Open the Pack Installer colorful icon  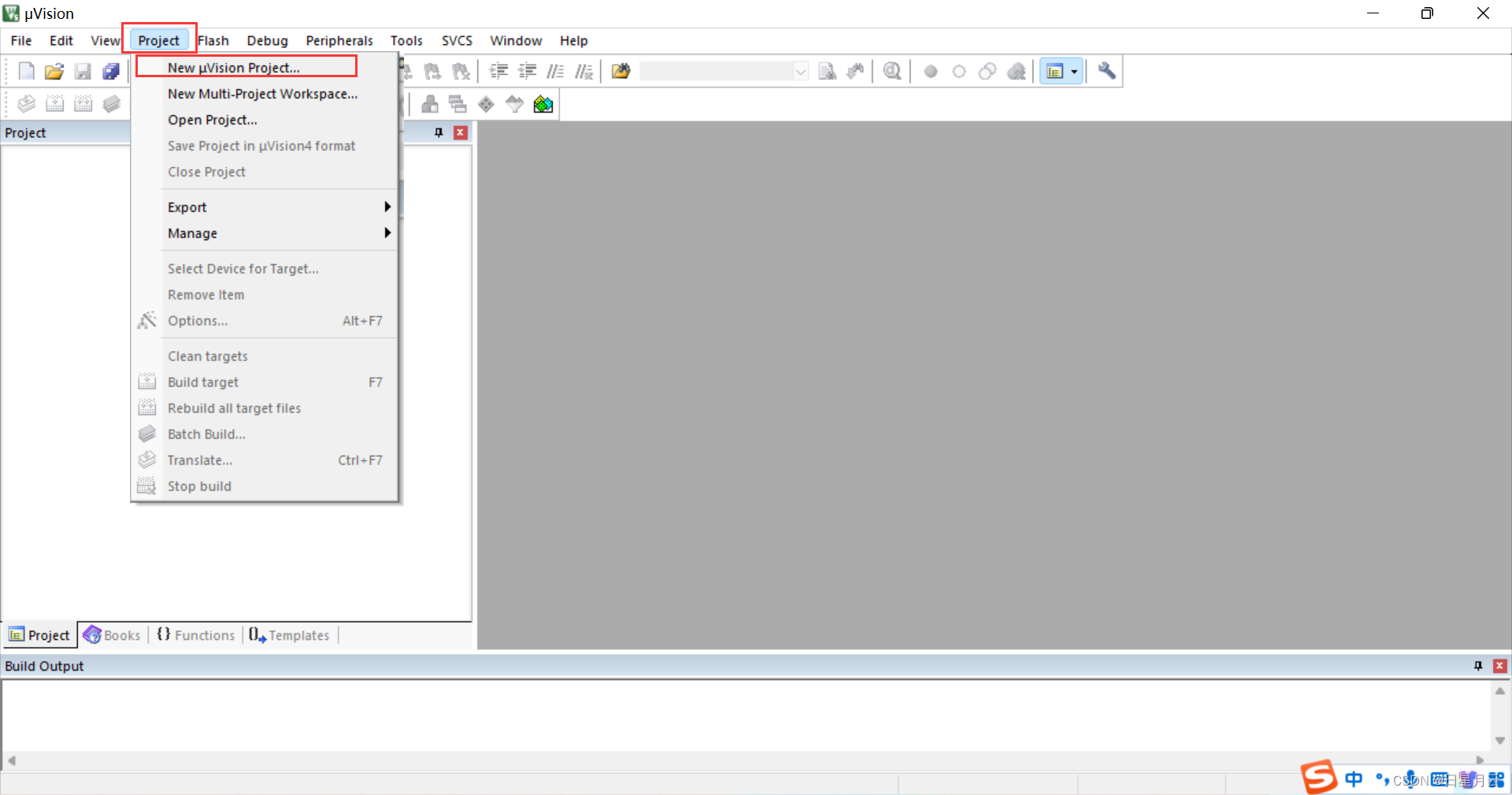(543, 104)
